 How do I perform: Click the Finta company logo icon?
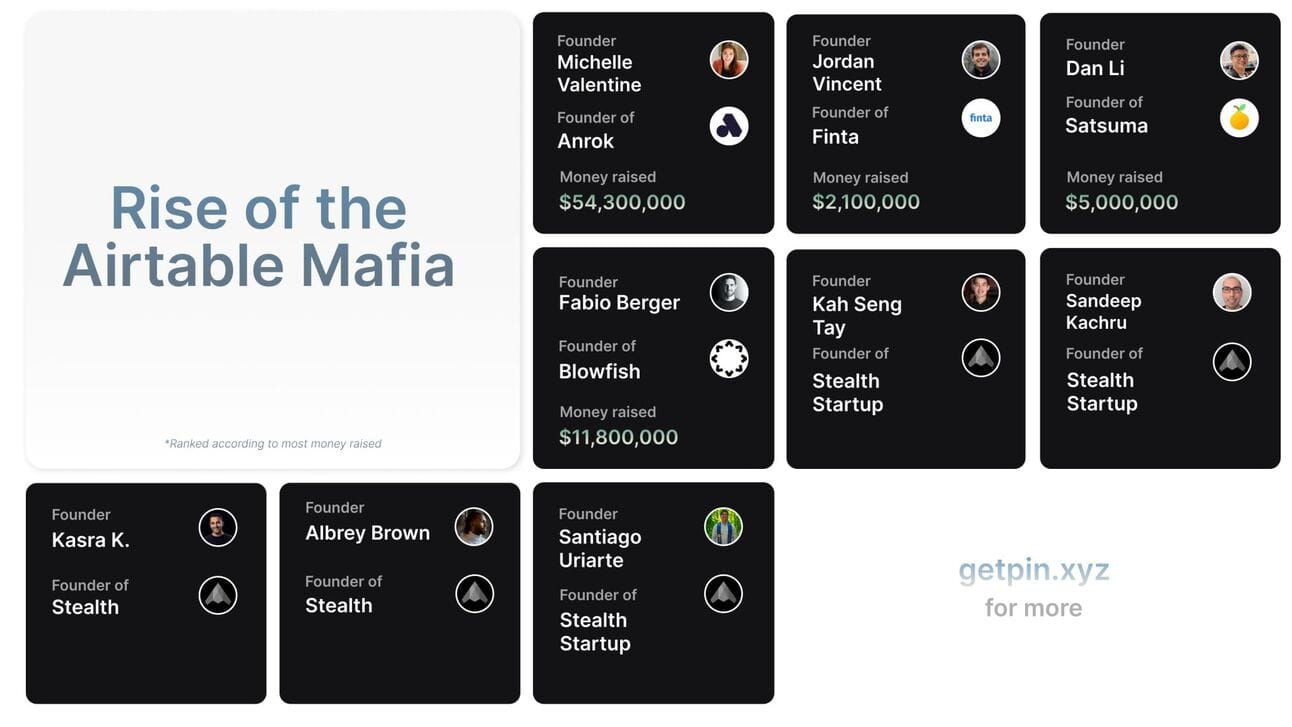[981, 118]
